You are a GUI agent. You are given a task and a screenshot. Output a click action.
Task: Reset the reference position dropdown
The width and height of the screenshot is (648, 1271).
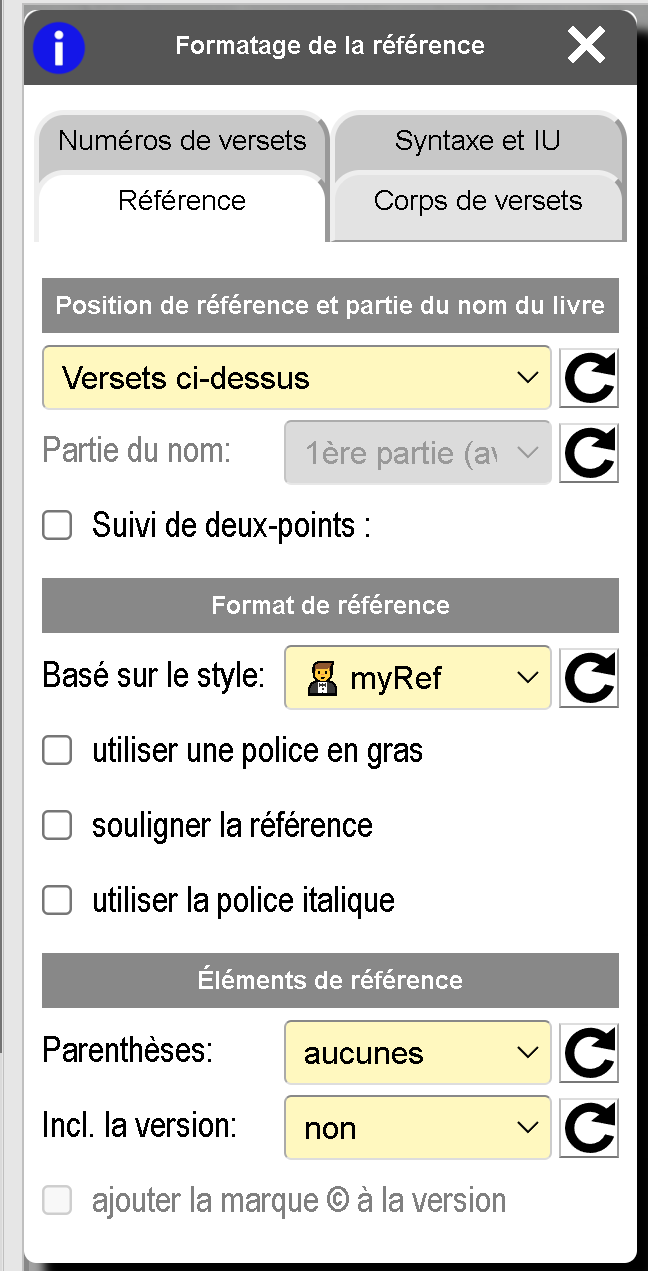588,378
